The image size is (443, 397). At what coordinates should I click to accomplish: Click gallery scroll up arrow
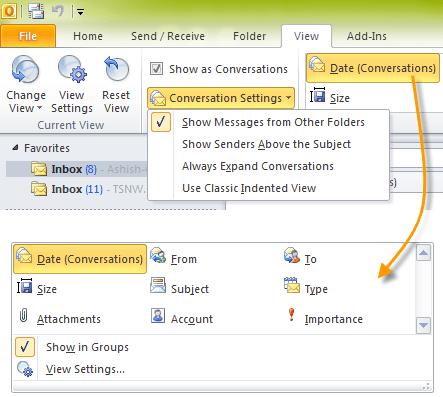pyautogui.click(x=424, y=253)
